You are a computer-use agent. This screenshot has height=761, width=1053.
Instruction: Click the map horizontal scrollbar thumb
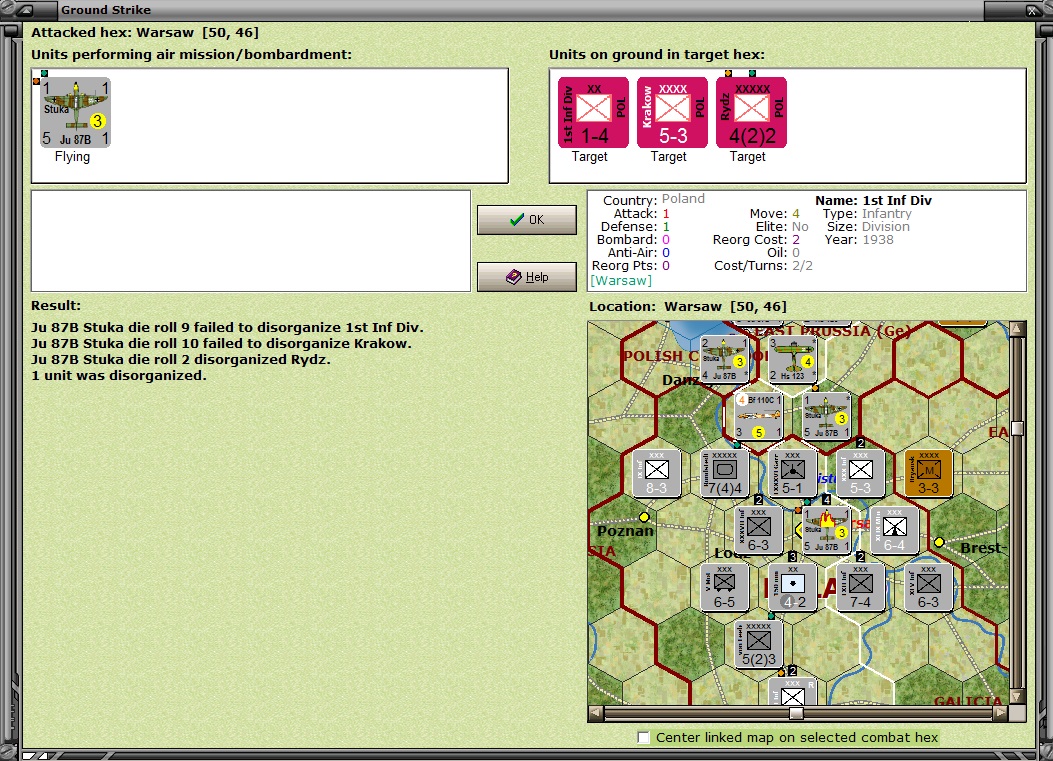(796, 713)
